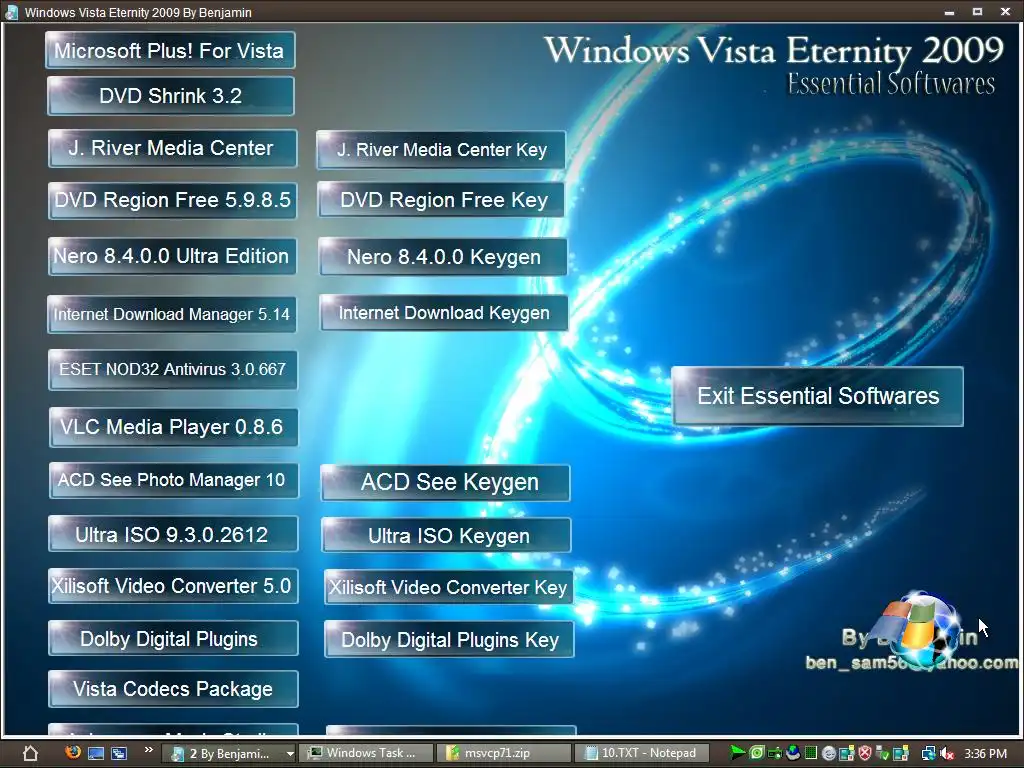Maximize the Windows Vista Eternity window
The height and width of the screenshot is (768, 1024).
tap(977, 12)
